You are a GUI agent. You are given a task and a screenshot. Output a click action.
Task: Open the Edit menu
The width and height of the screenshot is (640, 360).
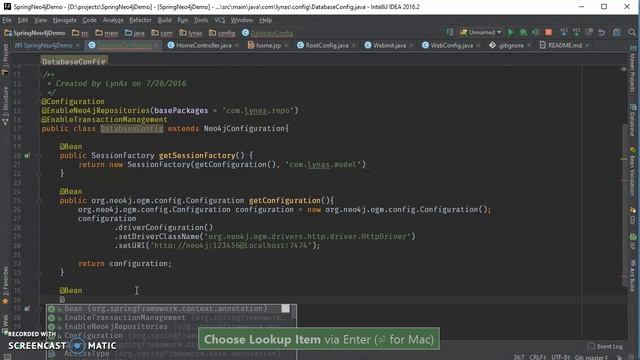pos(23,20)
